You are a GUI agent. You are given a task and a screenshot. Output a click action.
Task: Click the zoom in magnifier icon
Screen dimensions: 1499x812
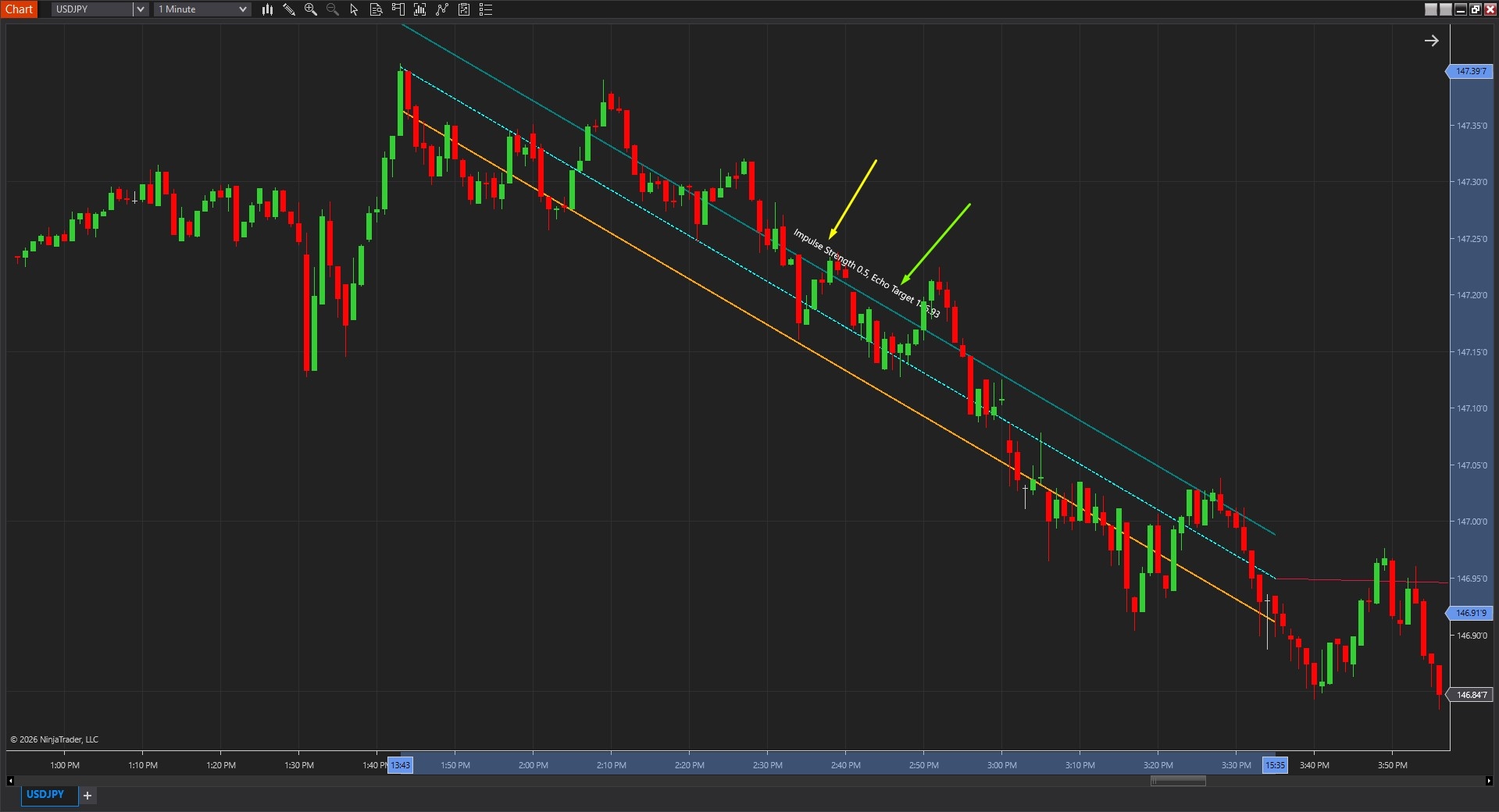311,9
